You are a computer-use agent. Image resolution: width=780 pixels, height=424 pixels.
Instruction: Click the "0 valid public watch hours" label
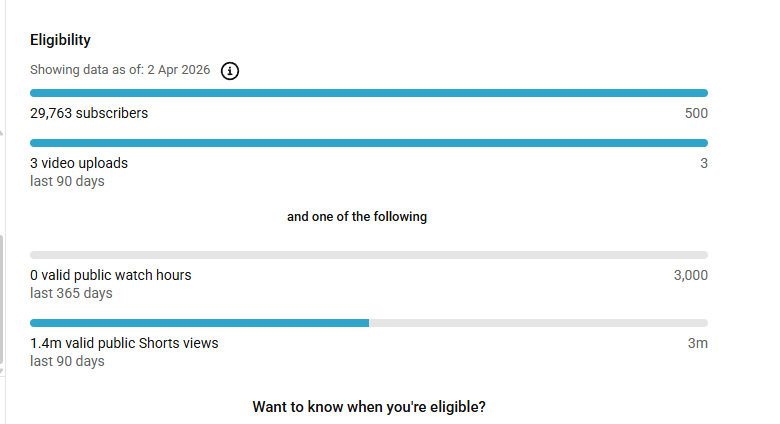click(x=110, y=275)
